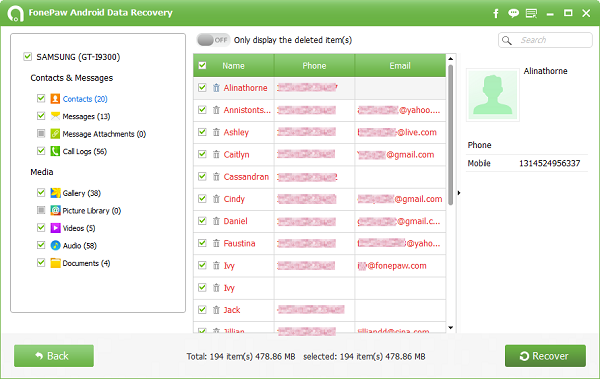Click the Message Attachments paperclip icon
This screenshot has width=600, height=379.
[55, 134]
